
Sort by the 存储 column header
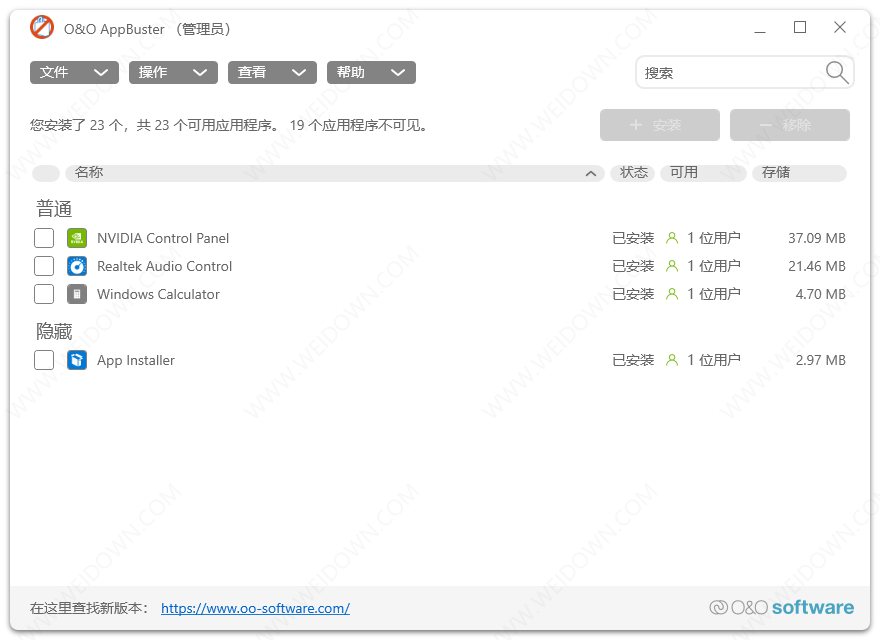[799, 173]
